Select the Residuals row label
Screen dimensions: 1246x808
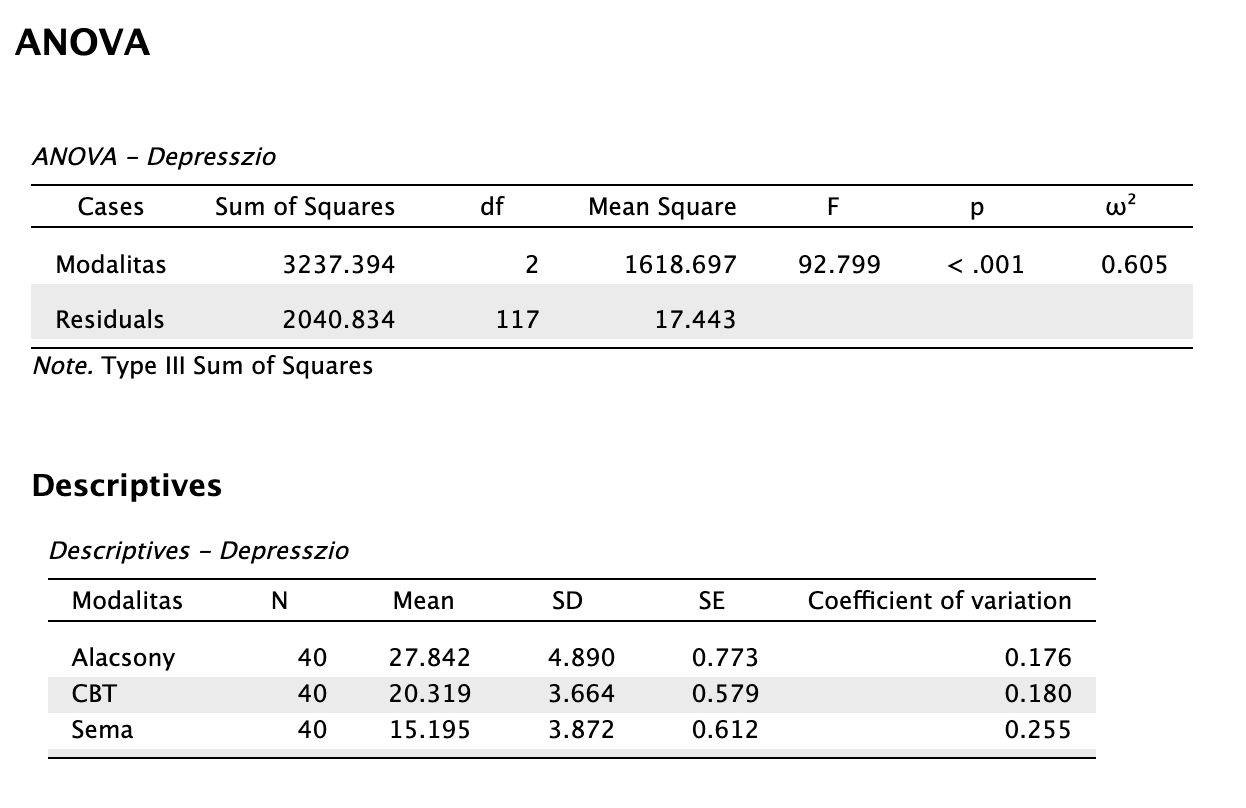pyautogui.click(x=110, y=320)
